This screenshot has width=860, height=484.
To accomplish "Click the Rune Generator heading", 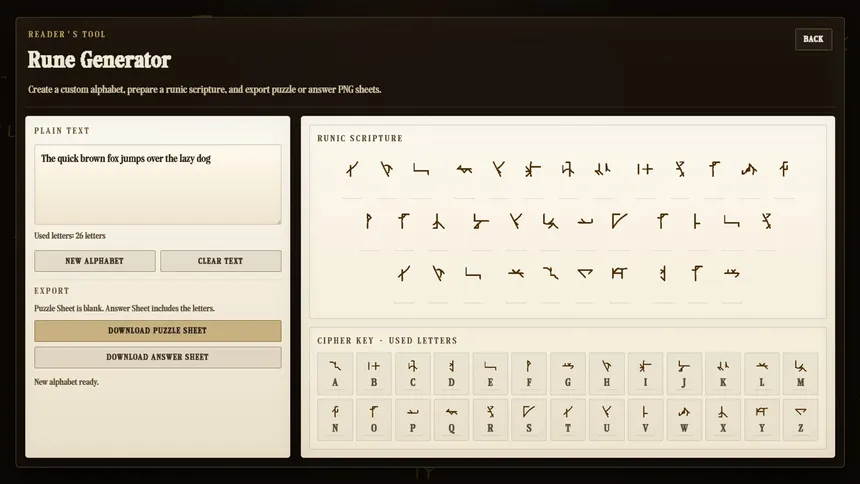I will coord(99,60).
